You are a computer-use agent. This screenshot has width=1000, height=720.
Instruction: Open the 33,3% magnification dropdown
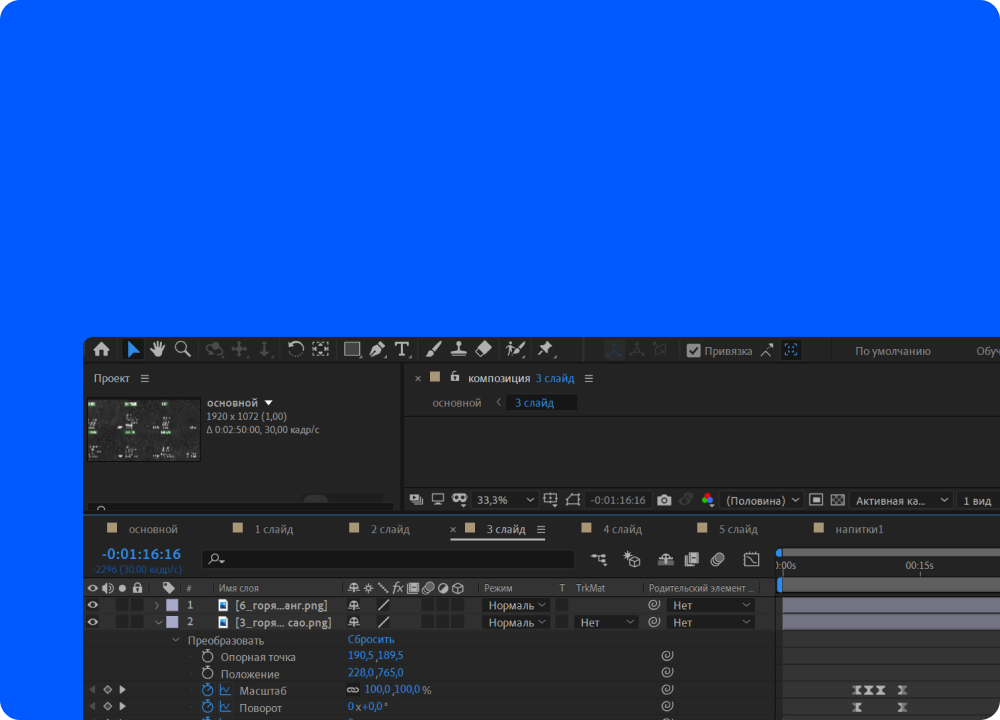click(x=504, y=500)
